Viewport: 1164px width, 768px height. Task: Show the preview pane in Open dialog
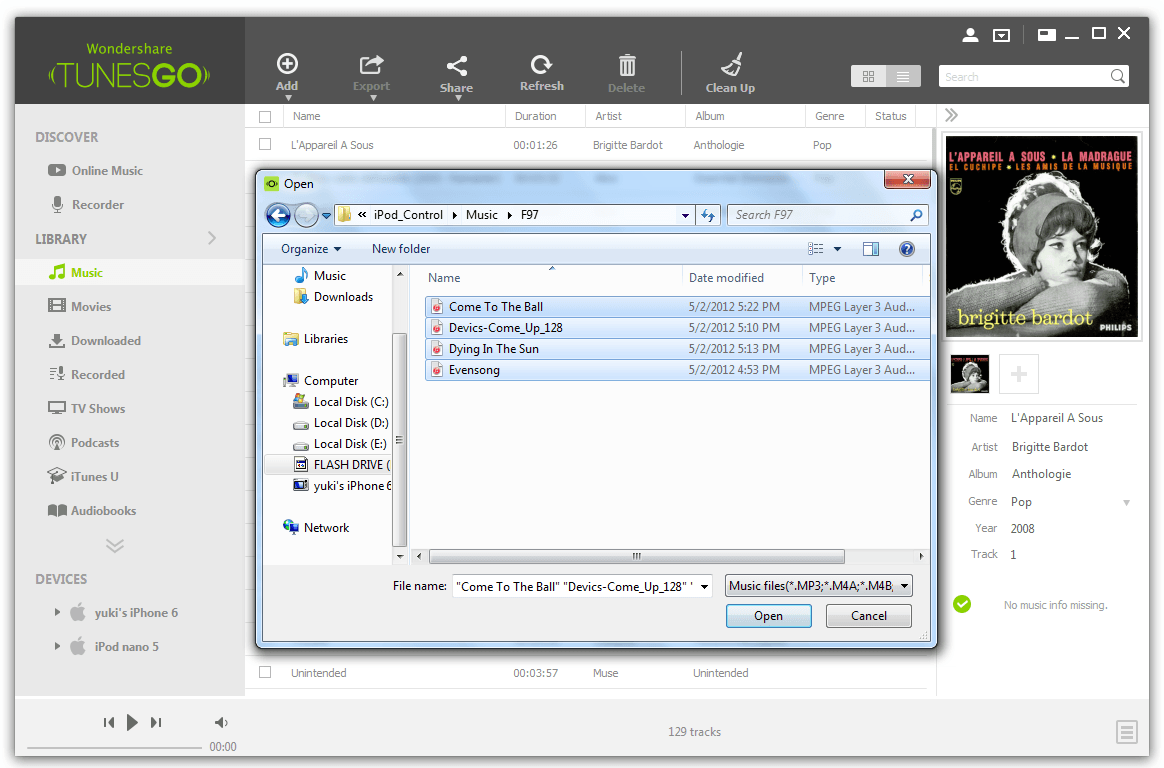pyautogui.click(x=871, y=249)
